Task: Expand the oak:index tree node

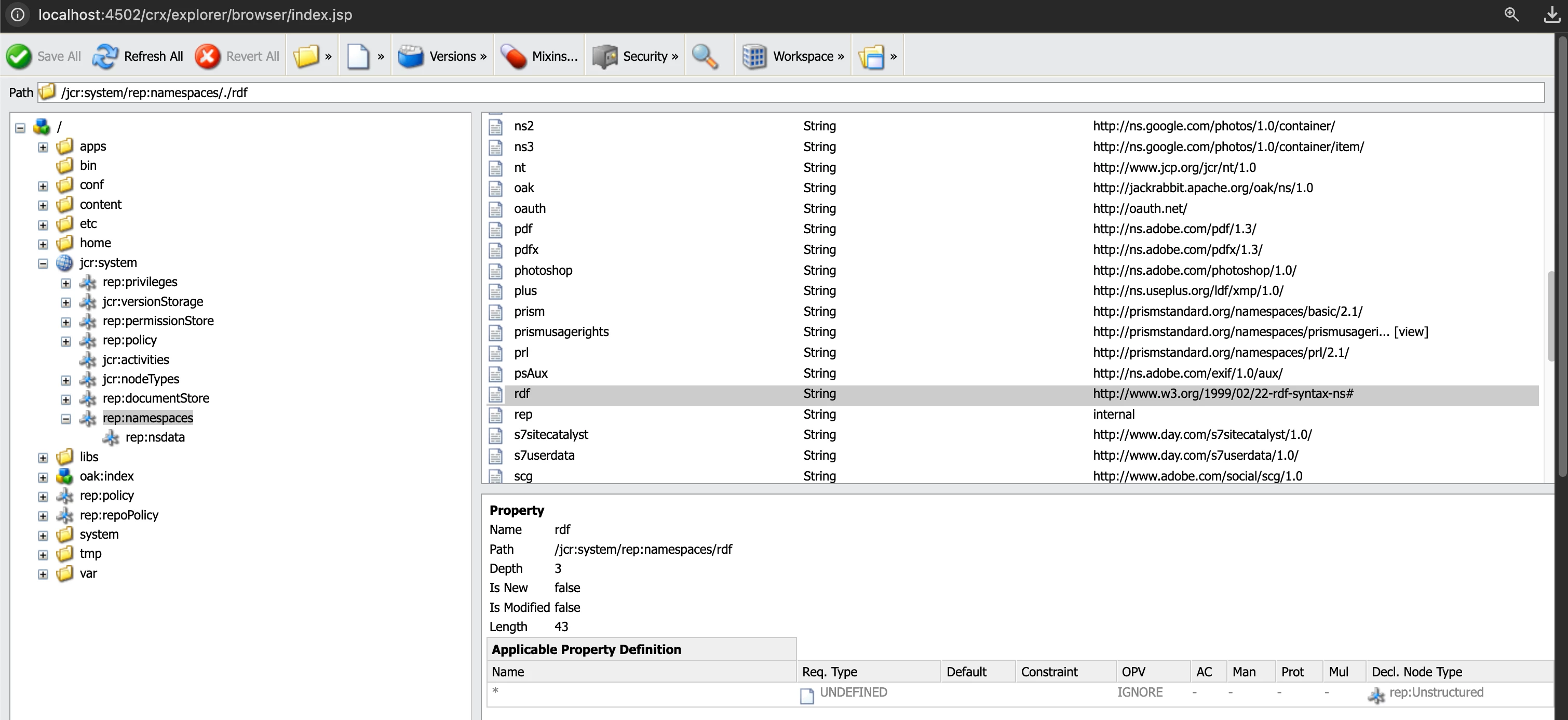Action: (43, 477)
